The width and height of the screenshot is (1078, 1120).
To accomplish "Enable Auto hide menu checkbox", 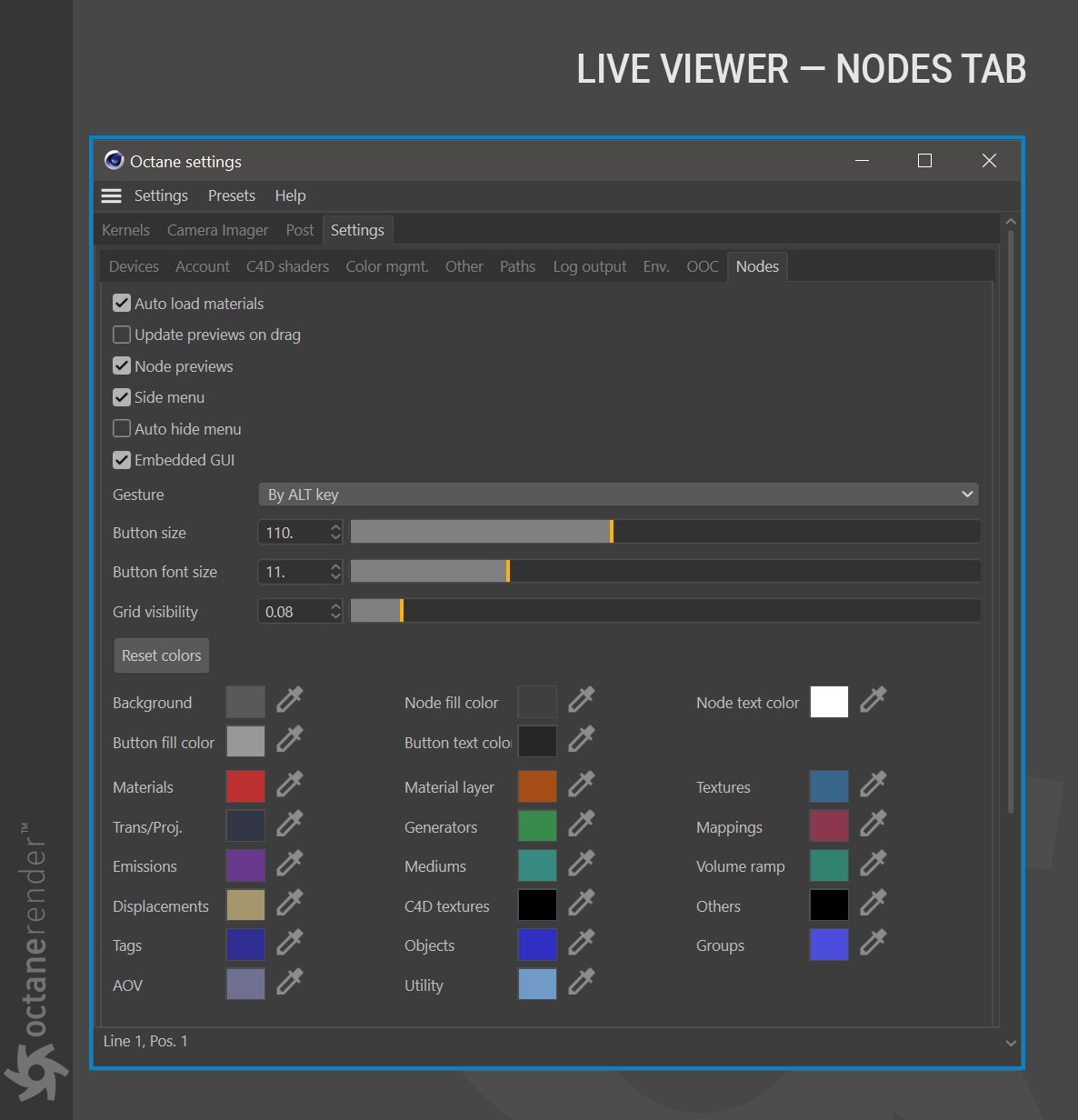I will [x=122, y=428].
